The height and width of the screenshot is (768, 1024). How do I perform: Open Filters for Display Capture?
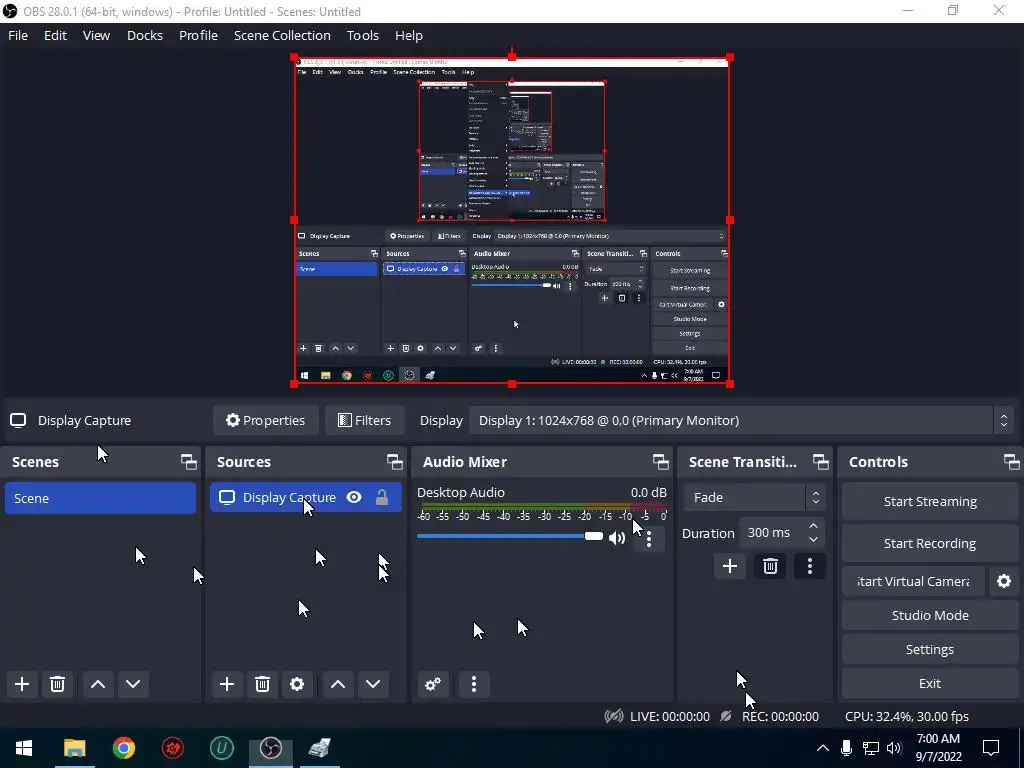tap(364, 421)
